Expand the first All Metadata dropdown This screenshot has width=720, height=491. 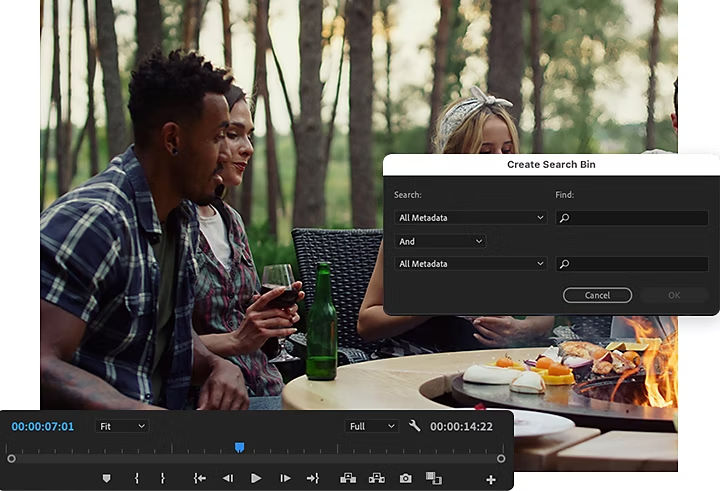(x=471, y=218)
